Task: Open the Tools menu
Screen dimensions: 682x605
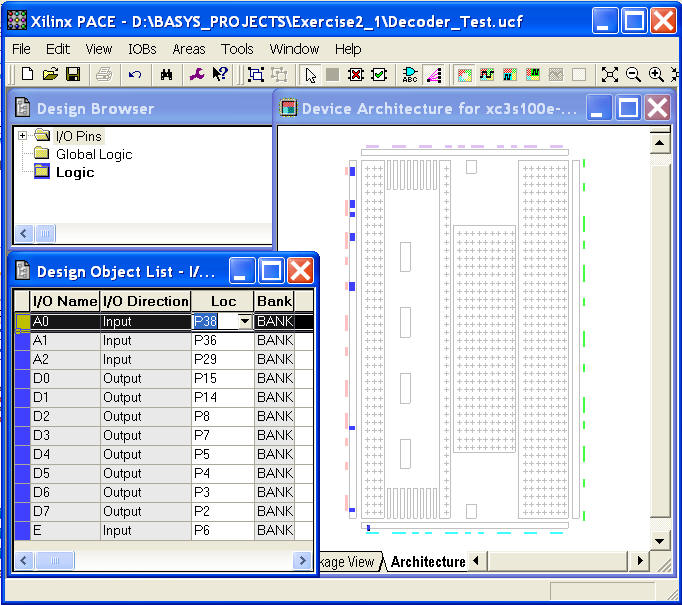Action: point(237,49)
